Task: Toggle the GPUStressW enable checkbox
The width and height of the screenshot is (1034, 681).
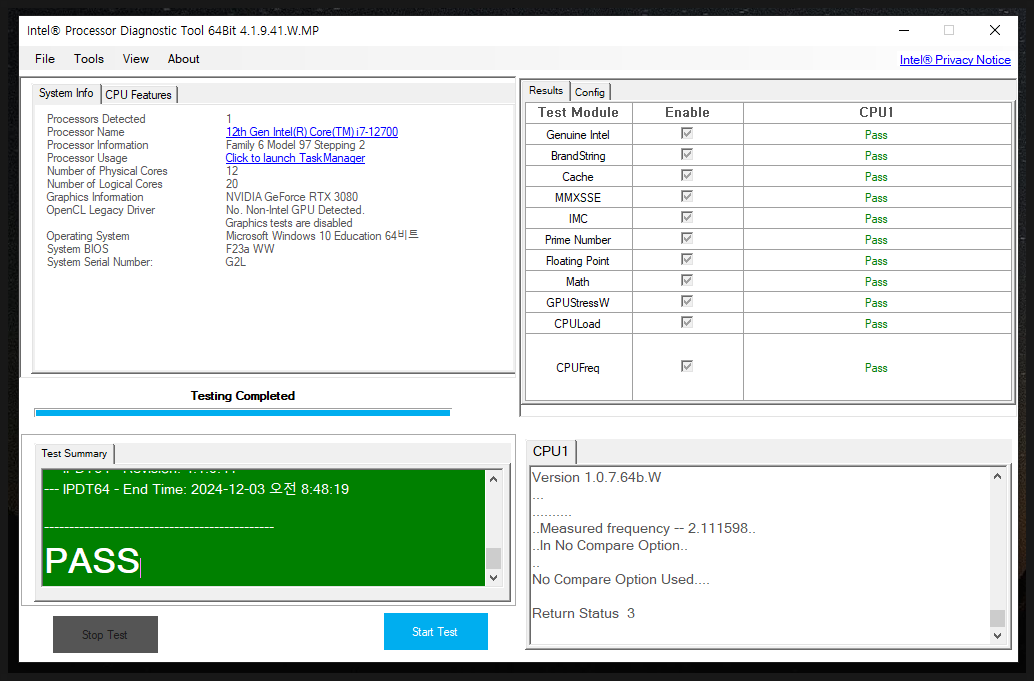Action: click(686, 301)
